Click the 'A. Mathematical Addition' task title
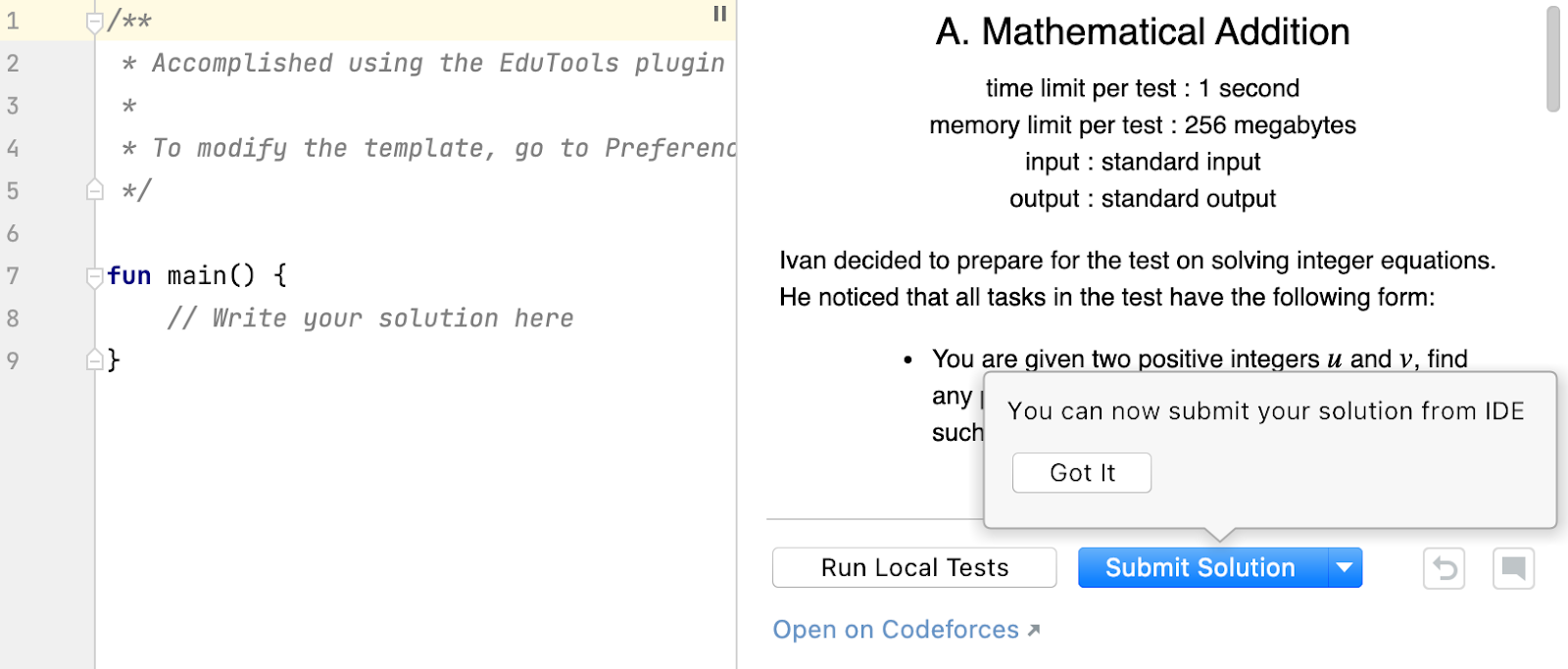This screenshot has width=1568, height=669. point(1142,32)
